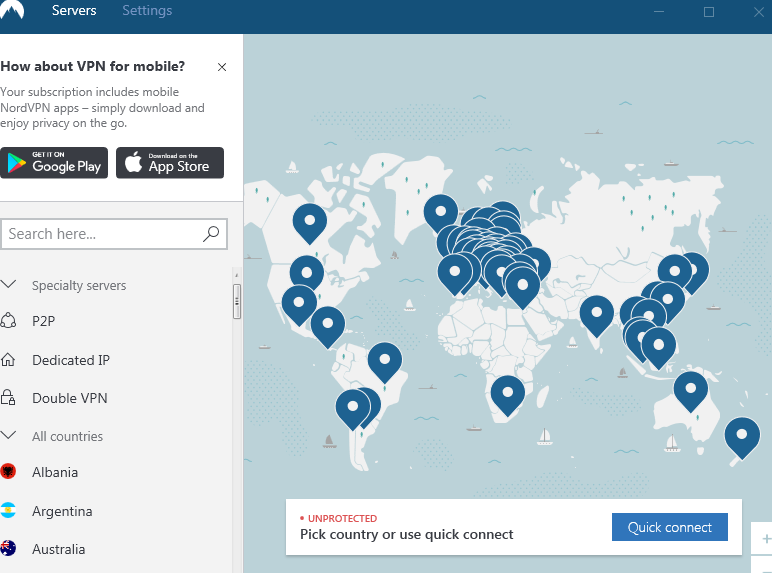Switch to the Servers tab
The width and height of the screenshot is (772, 573).
[x=74, y=10]
